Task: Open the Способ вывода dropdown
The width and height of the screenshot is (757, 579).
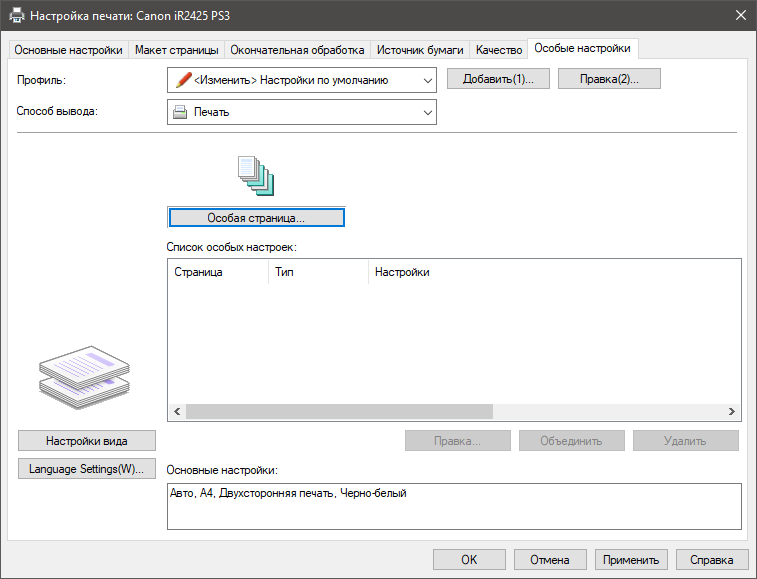Action: [302, 112]
